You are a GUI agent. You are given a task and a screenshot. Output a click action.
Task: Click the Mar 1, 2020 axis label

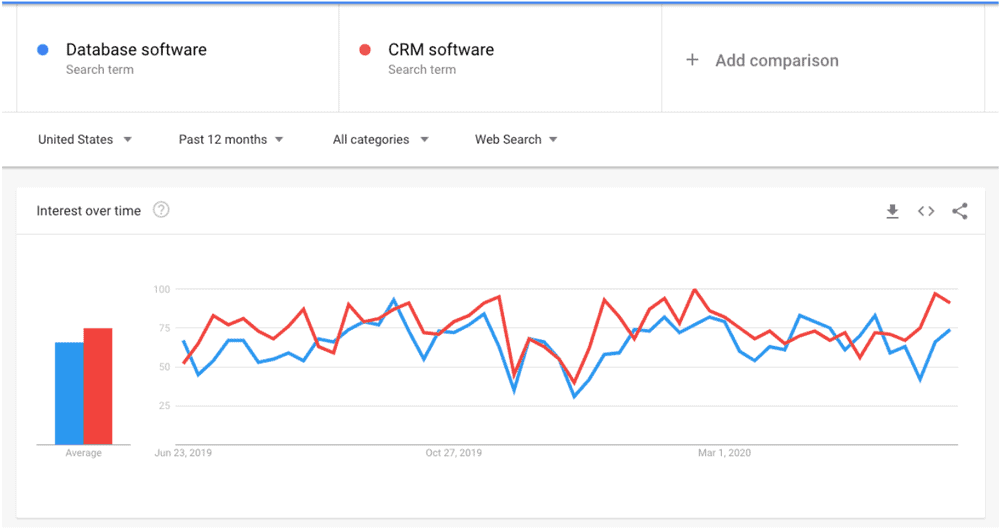point(724,453)
